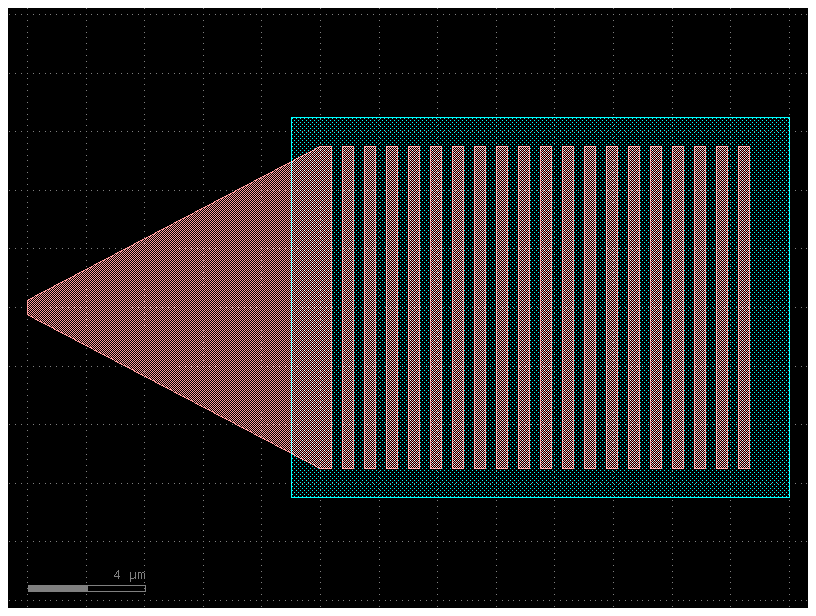Click the cyan strip above the grating bars

pyautogui.click(x=540, y=131)
